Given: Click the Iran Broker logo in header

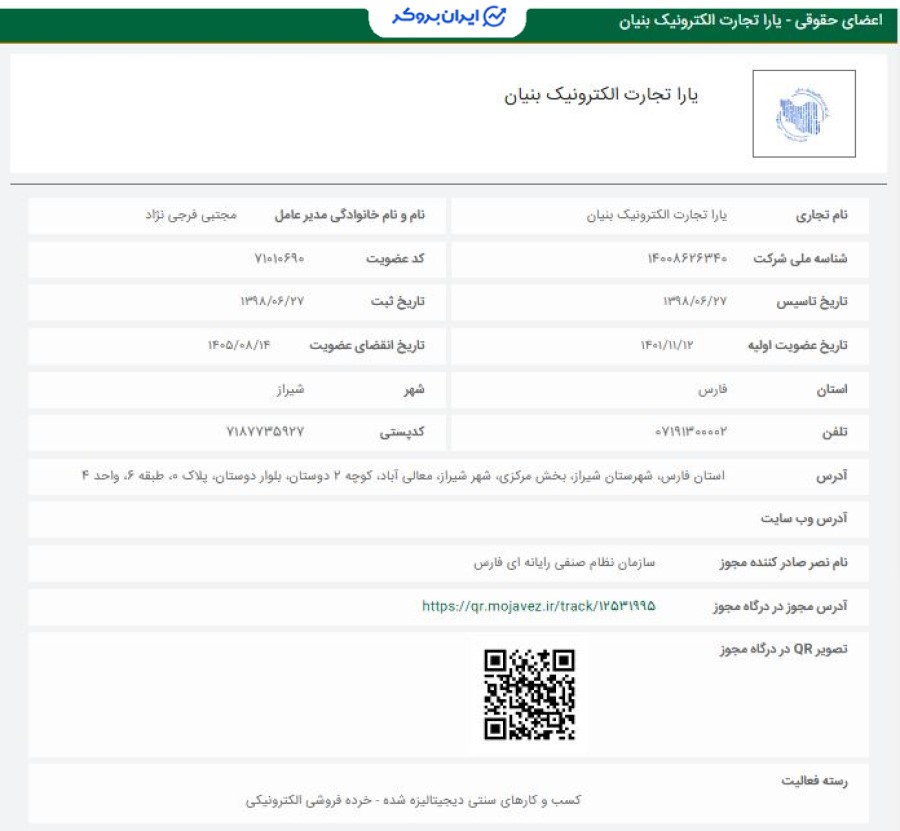Looking at the screenshot, I should [449, 17].
